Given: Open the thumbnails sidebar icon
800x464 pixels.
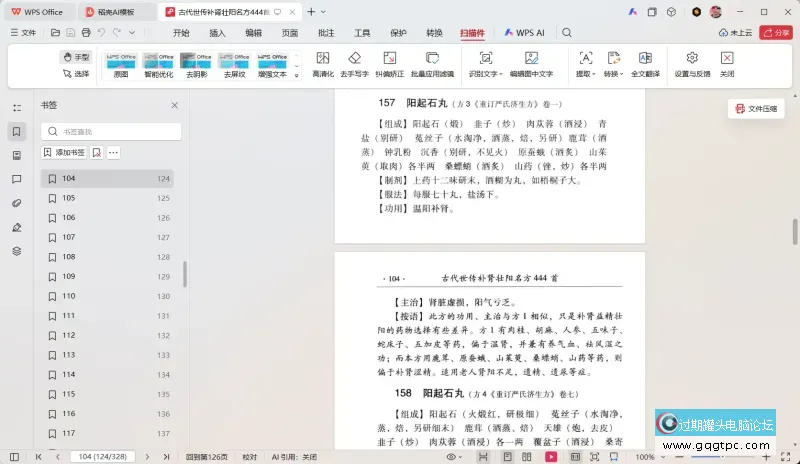Looking at the screenshot, I should 17,155.
